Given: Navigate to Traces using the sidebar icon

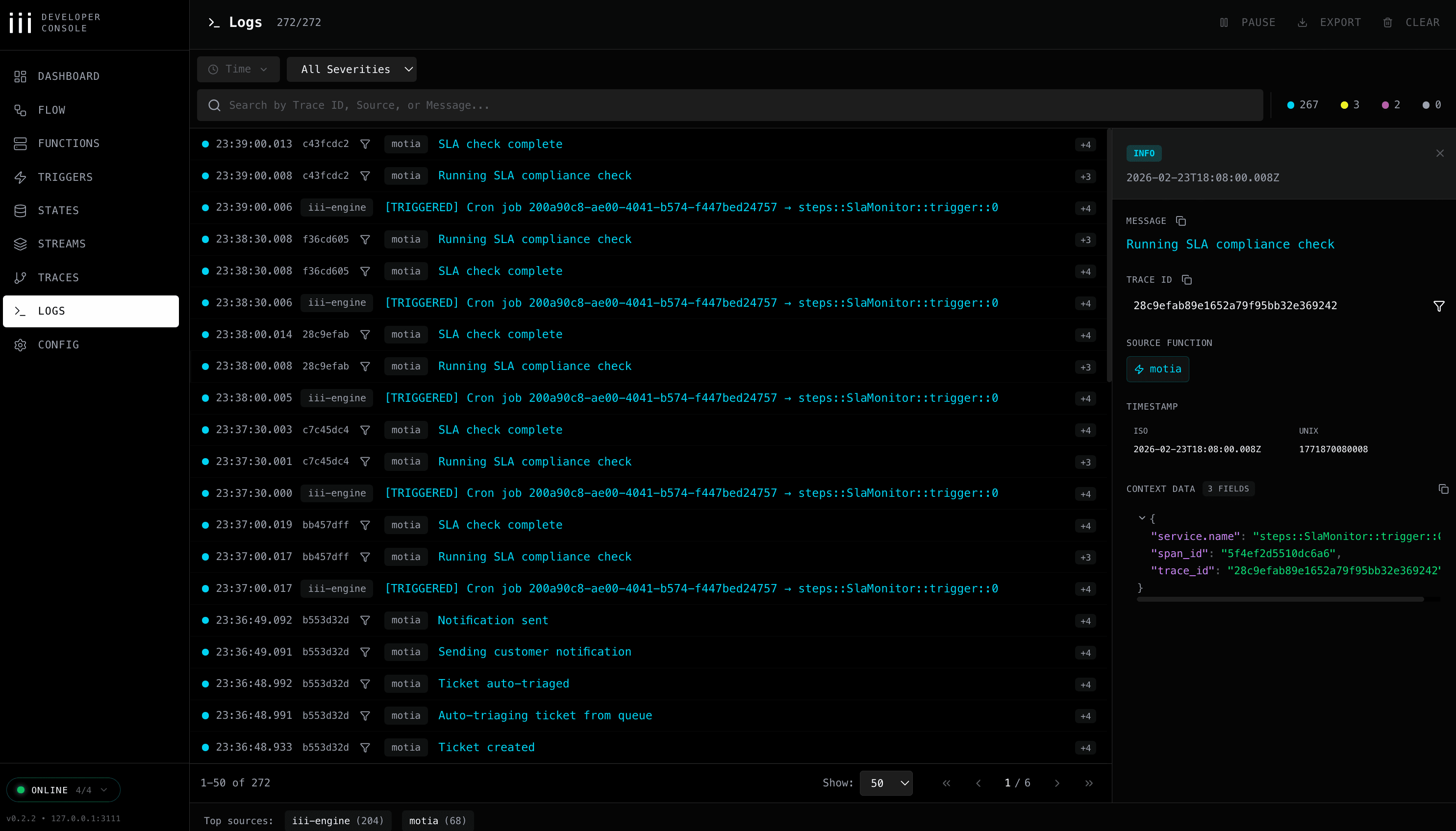Looking at the screenshot, I should pyautogui.click(x=59, y=277).
